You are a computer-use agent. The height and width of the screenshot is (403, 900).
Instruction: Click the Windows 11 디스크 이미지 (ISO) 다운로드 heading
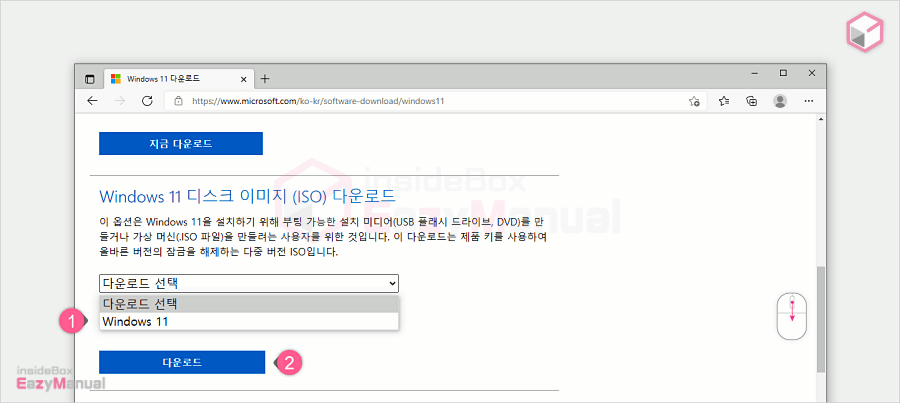point(247,196)
